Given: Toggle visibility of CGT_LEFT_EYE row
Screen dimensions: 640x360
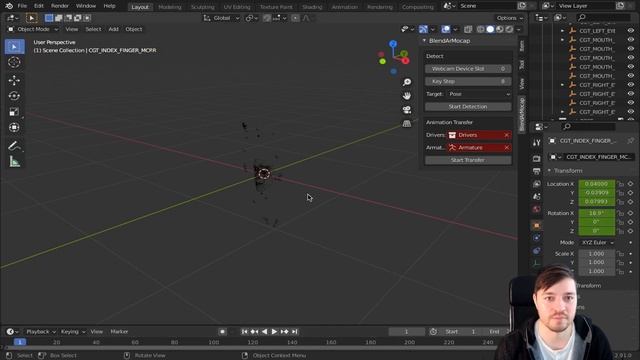Looking at the screenshot, I should point(631,31).
